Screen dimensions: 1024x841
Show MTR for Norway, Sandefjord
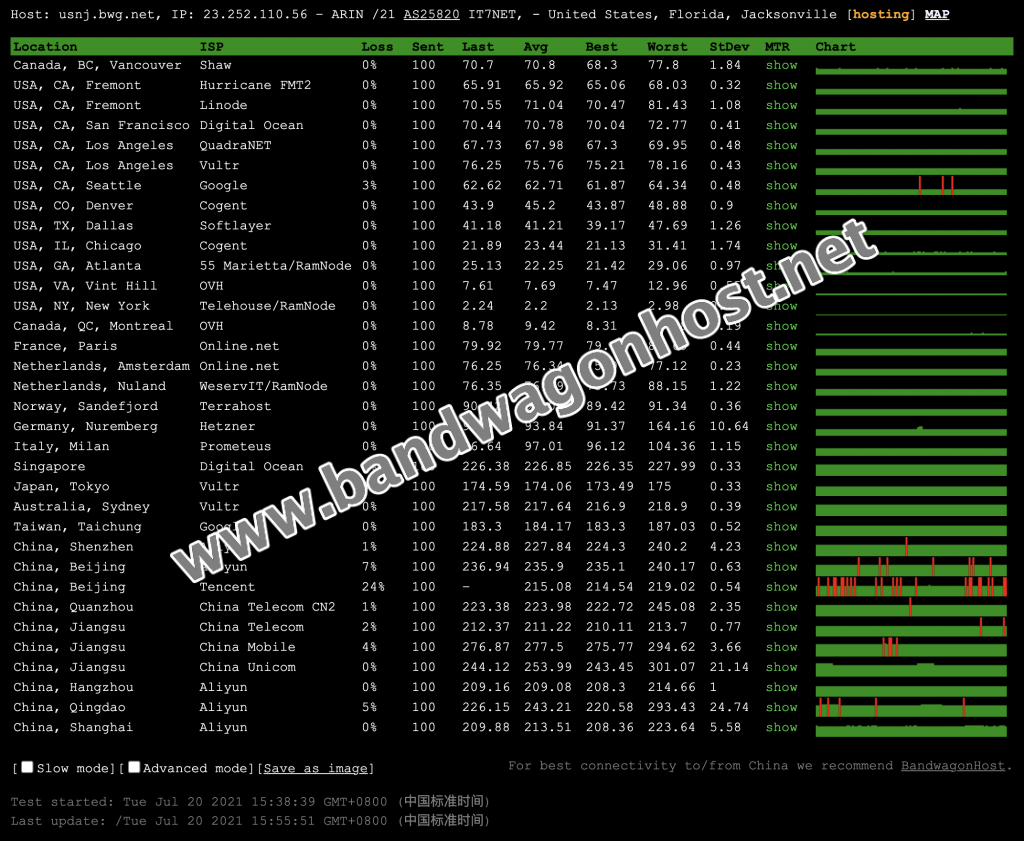pyautogui.click(x=782, y=407)
